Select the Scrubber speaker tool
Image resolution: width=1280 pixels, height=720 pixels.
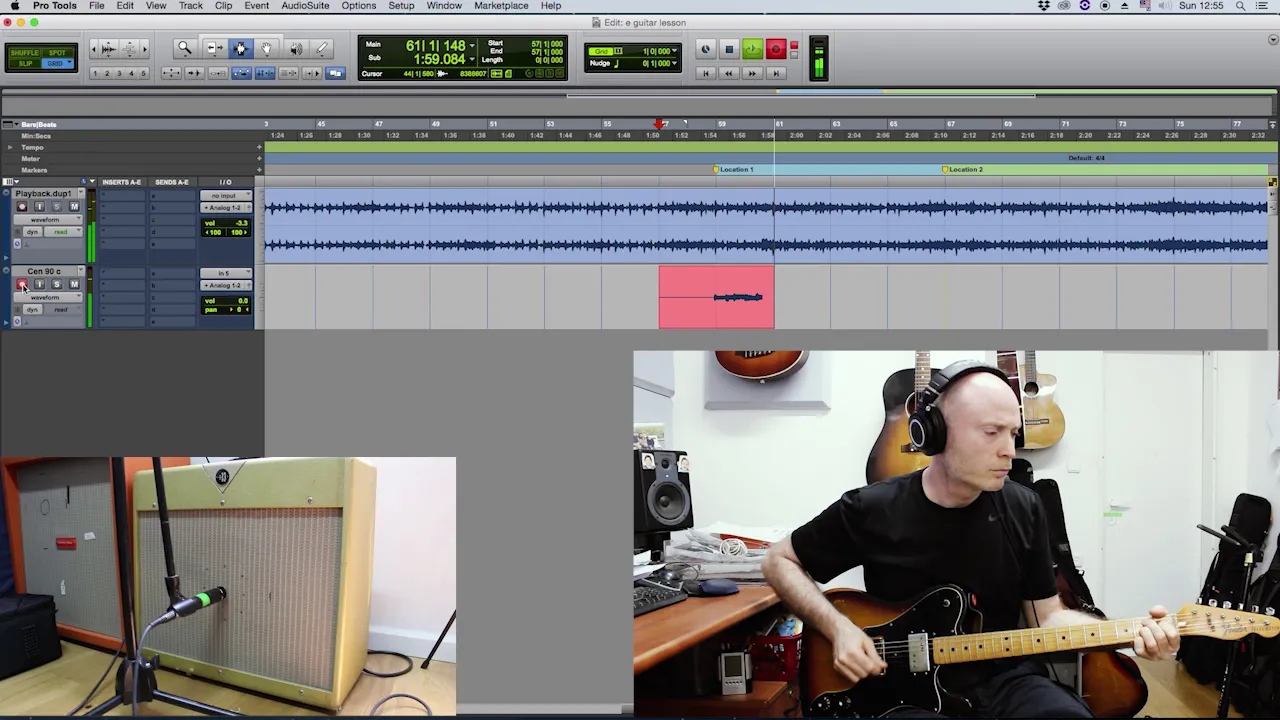click(x=296, y=49)
